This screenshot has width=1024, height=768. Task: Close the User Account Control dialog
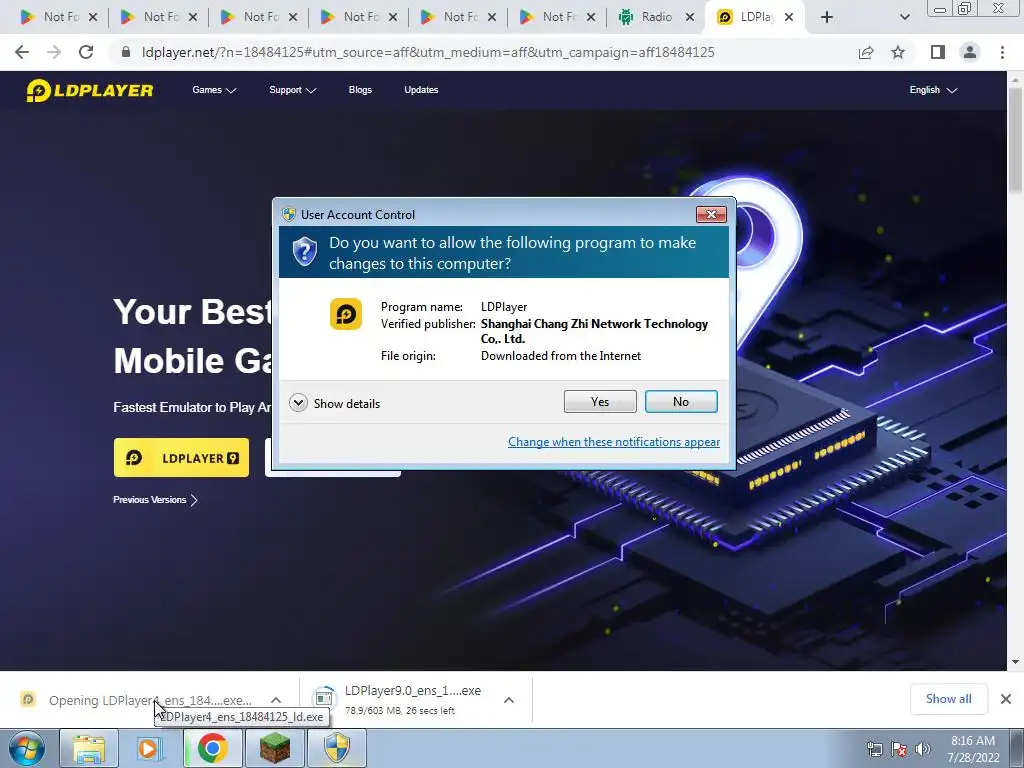click(x=711, y=214)
